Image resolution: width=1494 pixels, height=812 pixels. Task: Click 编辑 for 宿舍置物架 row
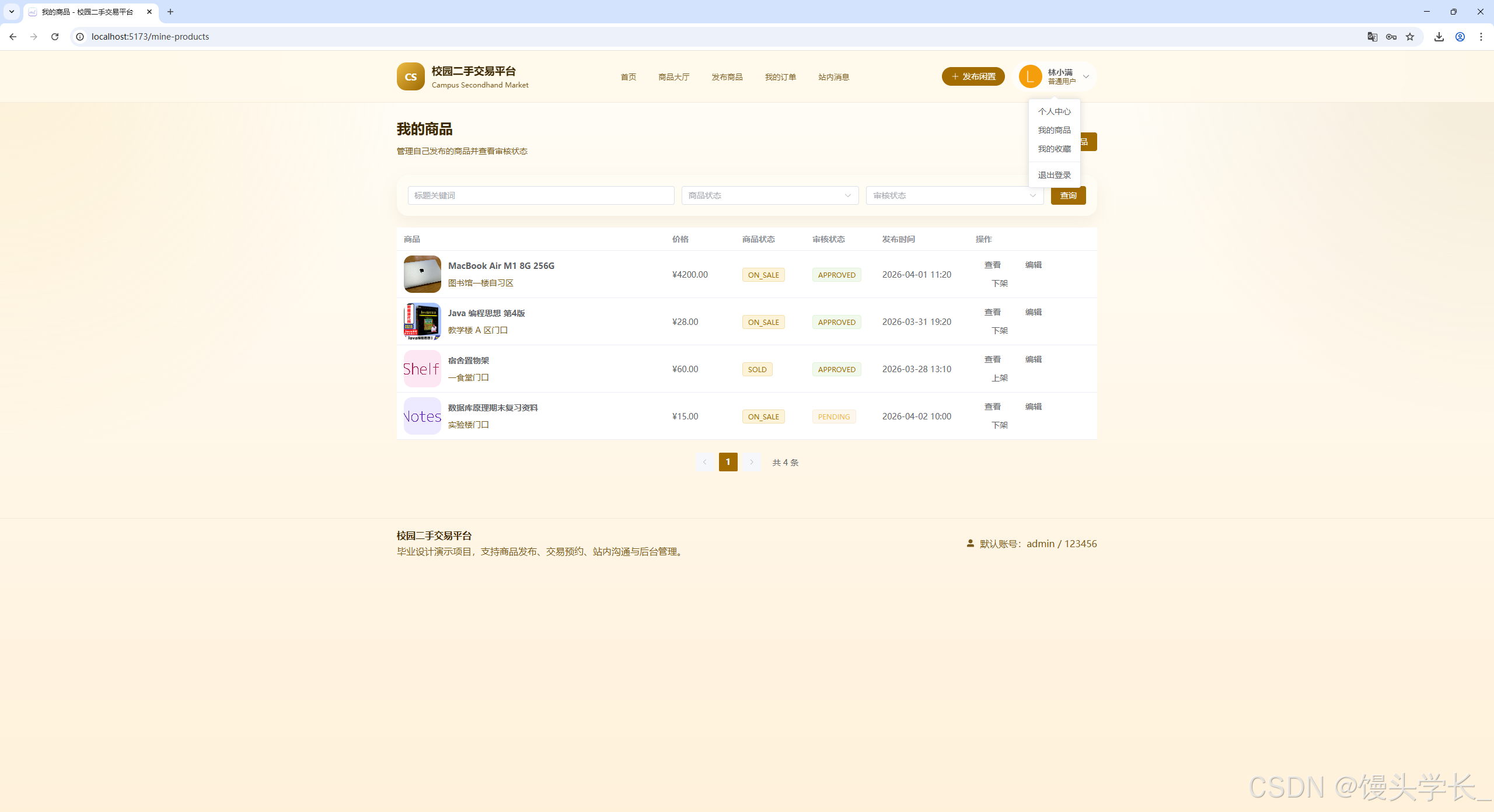pos(1033,359)
